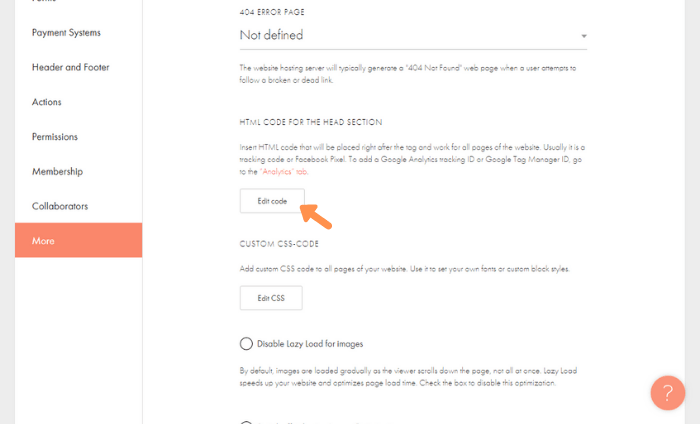Screen dimensions: 700x424
Task: Open the 'Not defined' 404 page selector
Action: point(413,35)
